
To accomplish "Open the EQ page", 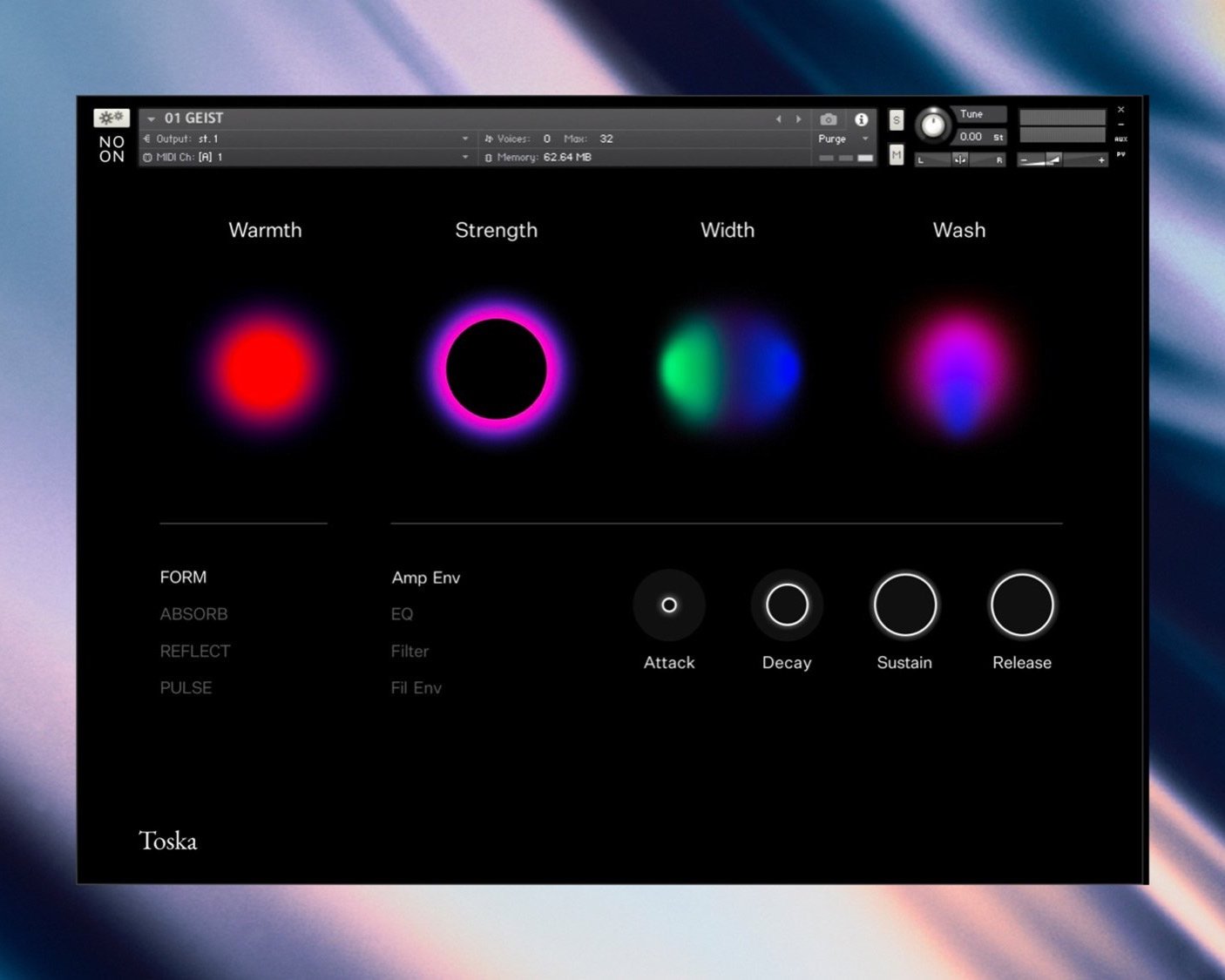I will coord(402,614).
